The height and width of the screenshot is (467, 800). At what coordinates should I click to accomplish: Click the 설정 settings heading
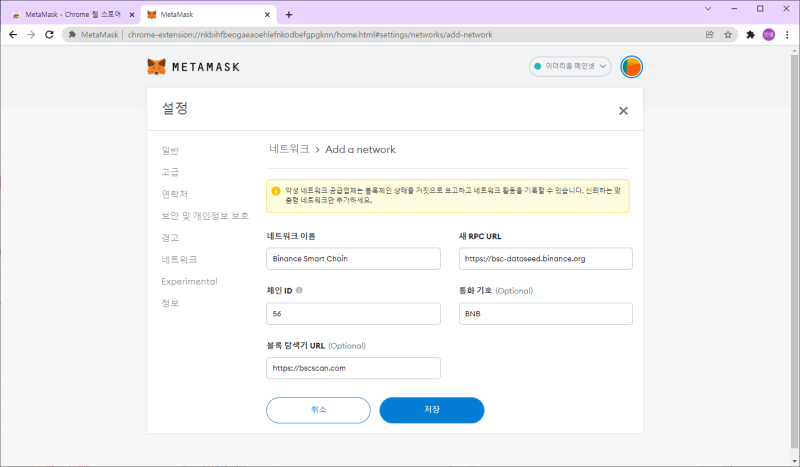174,108
